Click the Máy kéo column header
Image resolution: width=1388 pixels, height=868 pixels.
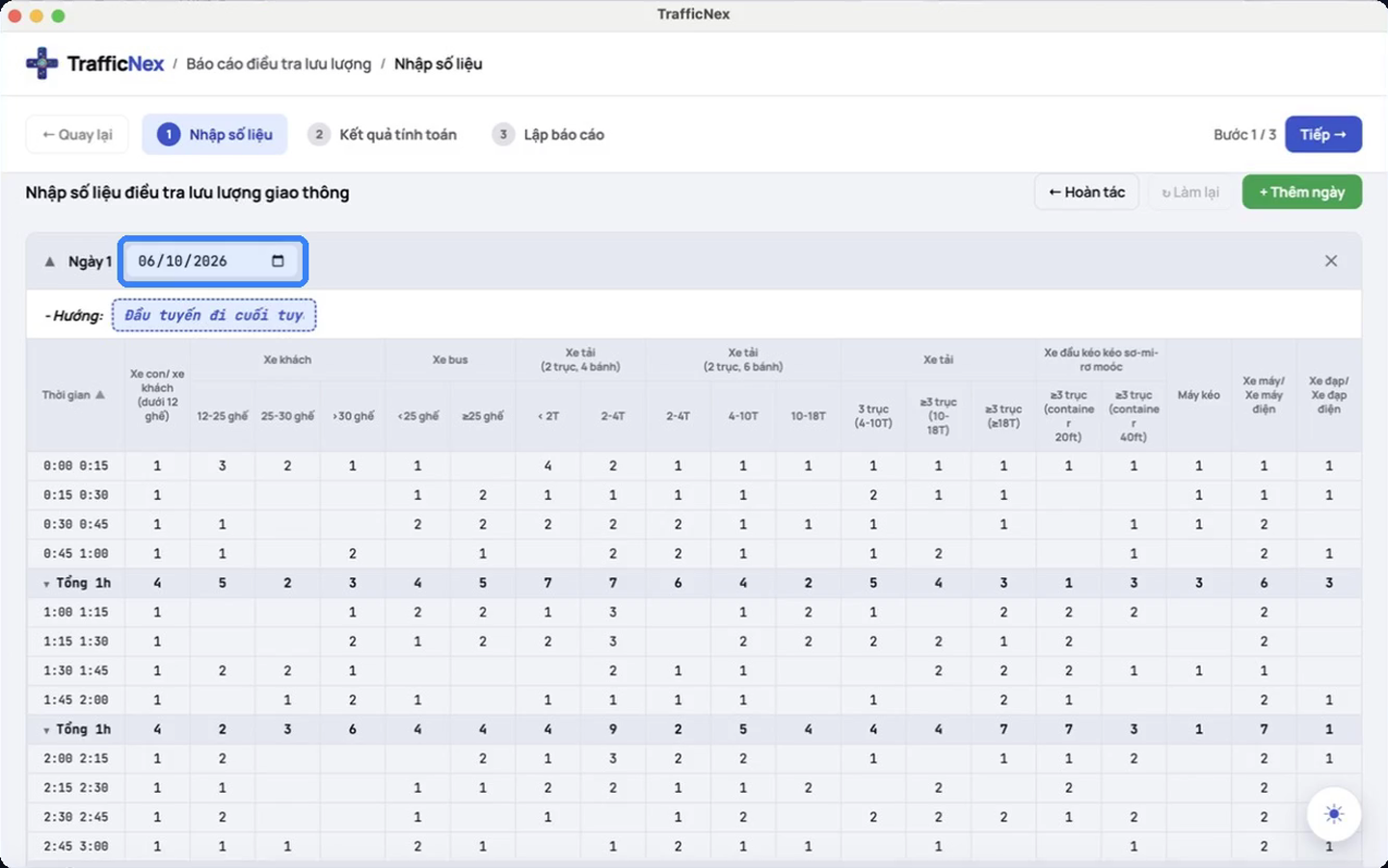(x=1199, y=395)
